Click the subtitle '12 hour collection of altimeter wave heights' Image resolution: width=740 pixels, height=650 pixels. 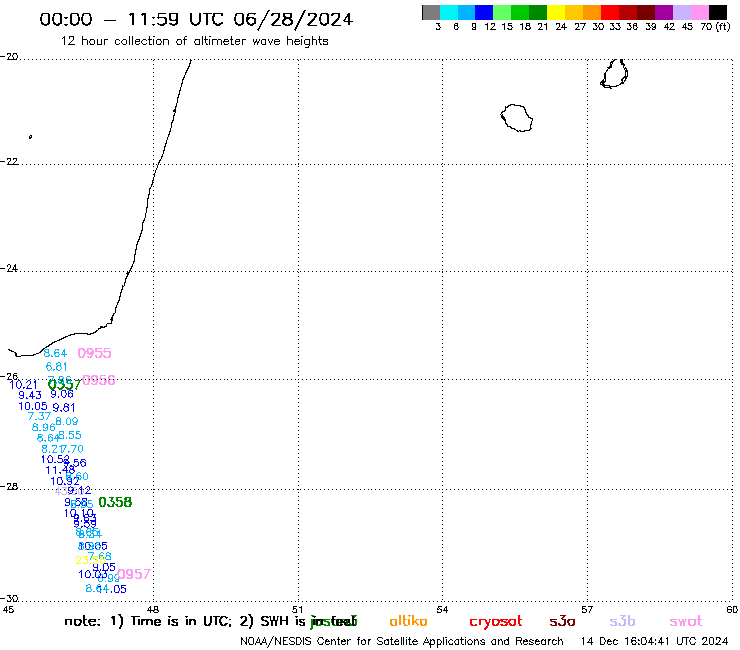click(x=194, y=41)
